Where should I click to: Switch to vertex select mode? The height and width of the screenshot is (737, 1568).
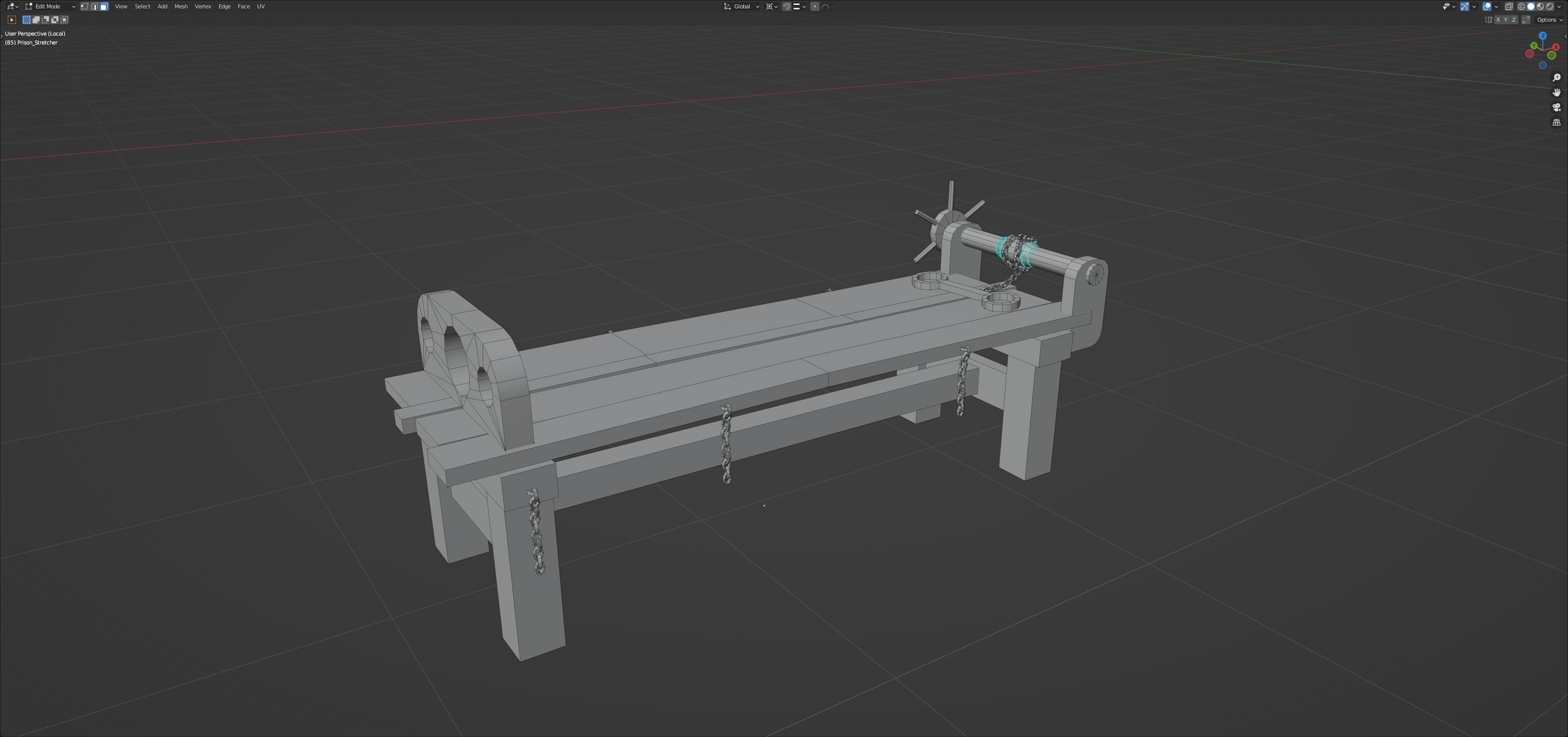[85, 6]
